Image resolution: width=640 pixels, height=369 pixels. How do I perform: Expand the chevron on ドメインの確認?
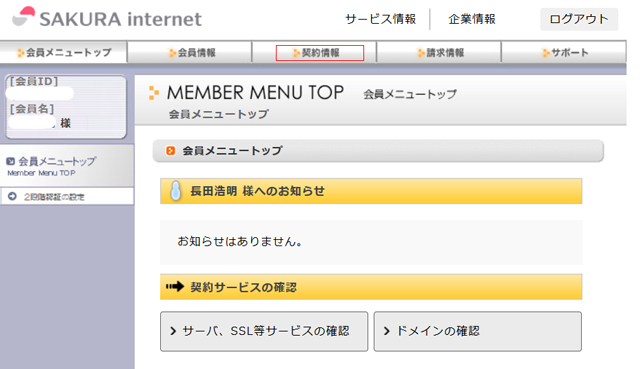tap(387, 331)
